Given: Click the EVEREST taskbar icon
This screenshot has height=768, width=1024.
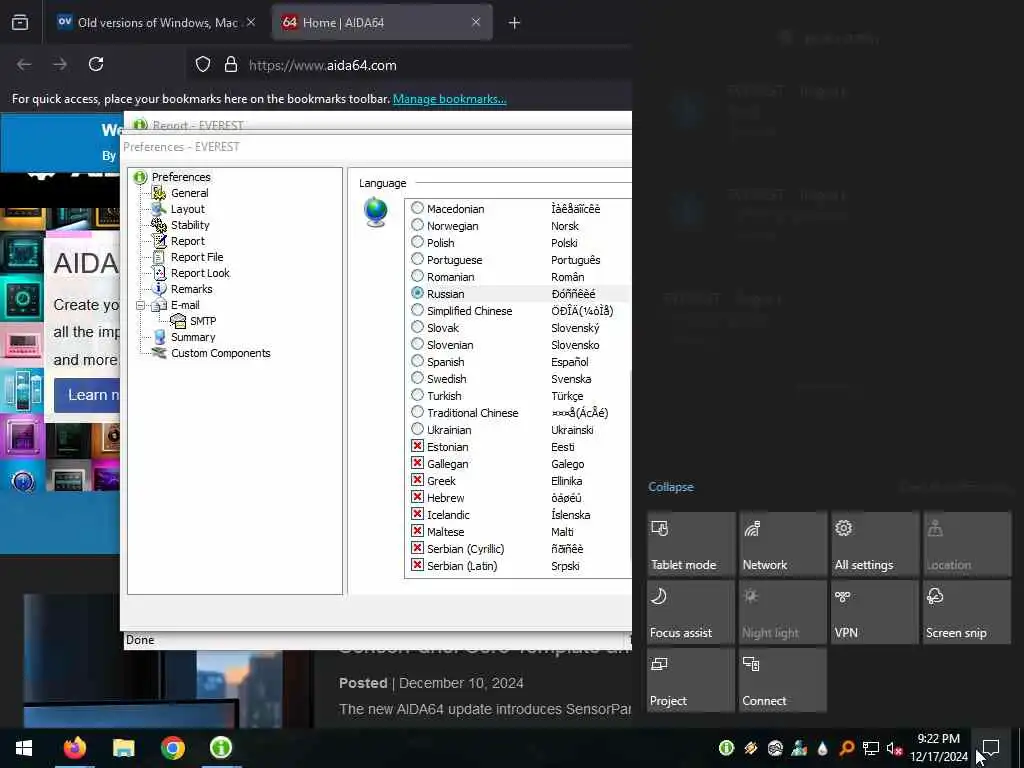Looking at the screenshot, I should click(x=221, y=748).
